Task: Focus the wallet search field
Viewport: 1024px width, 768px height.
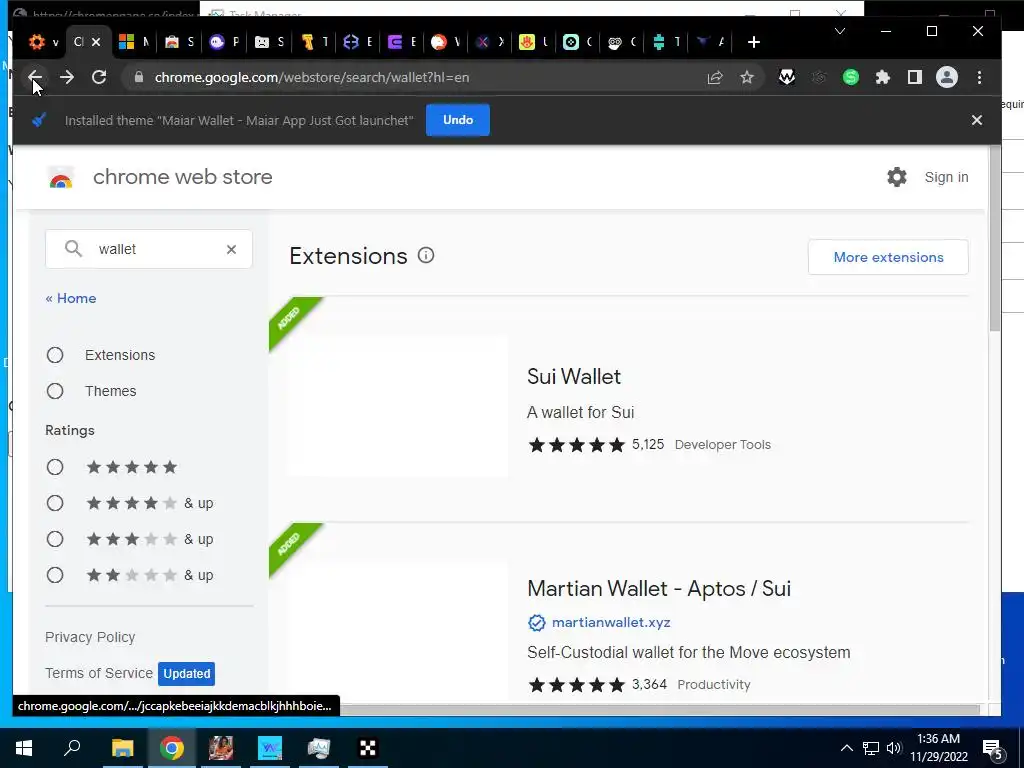Action: click(x=149, y=249)
